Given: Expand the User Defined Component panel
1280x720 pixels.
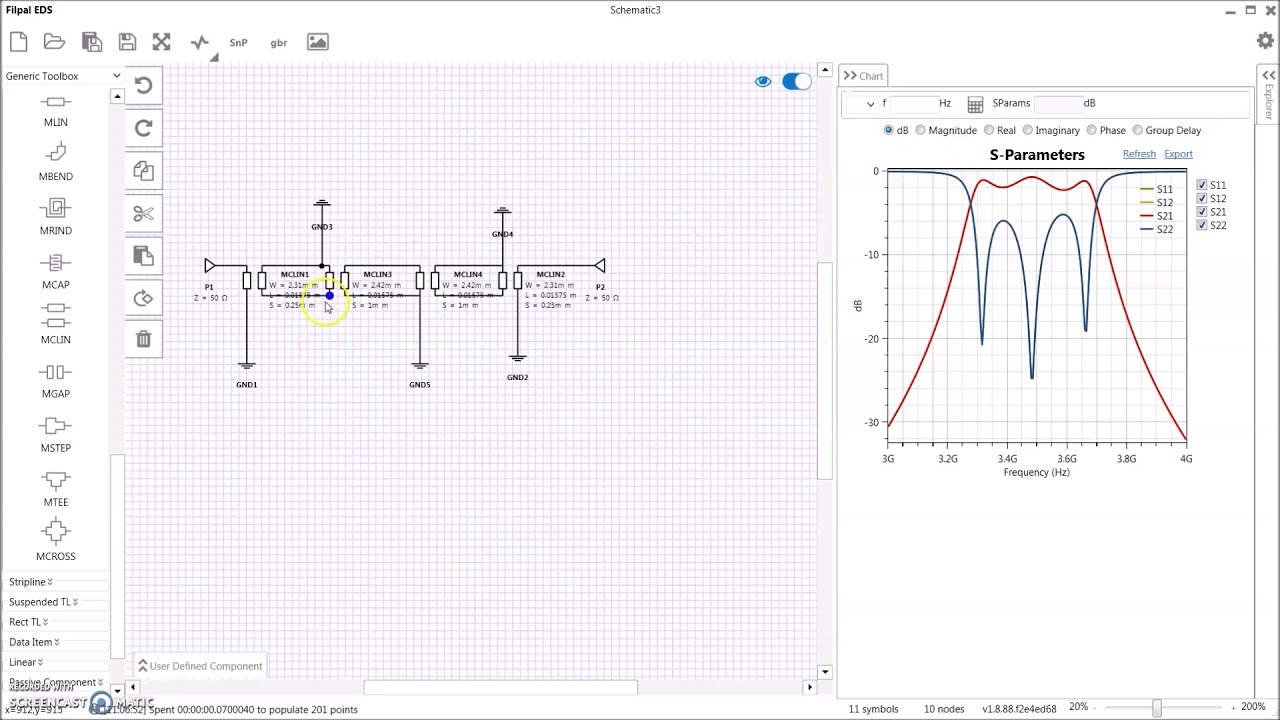Looking at the screenshot, I should pos(200,666).
